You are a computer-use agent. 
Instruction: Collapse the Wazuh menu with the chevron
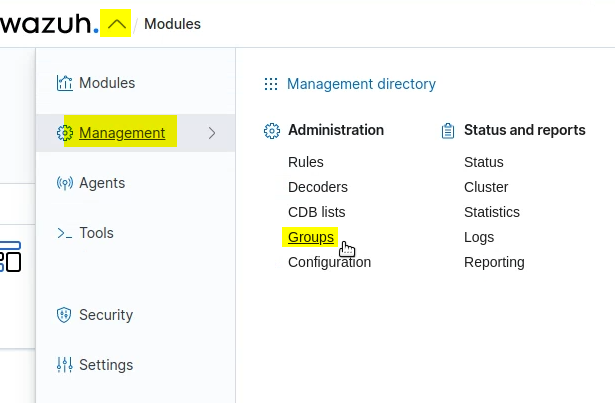(117, 23)
